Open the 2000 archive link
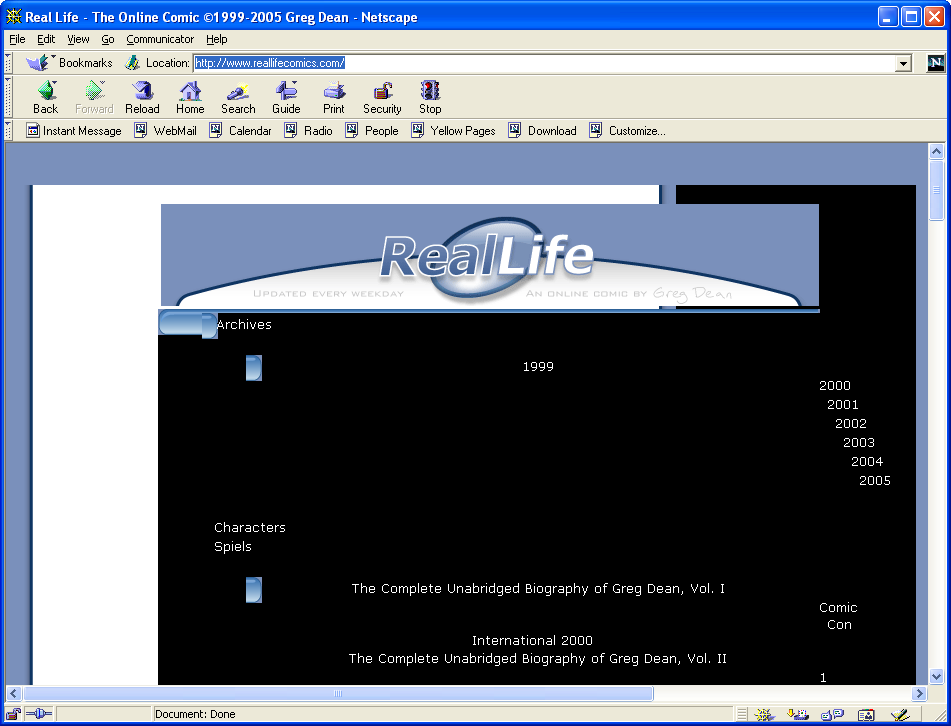This screenshot has width=951, height=726. [835, 386]
